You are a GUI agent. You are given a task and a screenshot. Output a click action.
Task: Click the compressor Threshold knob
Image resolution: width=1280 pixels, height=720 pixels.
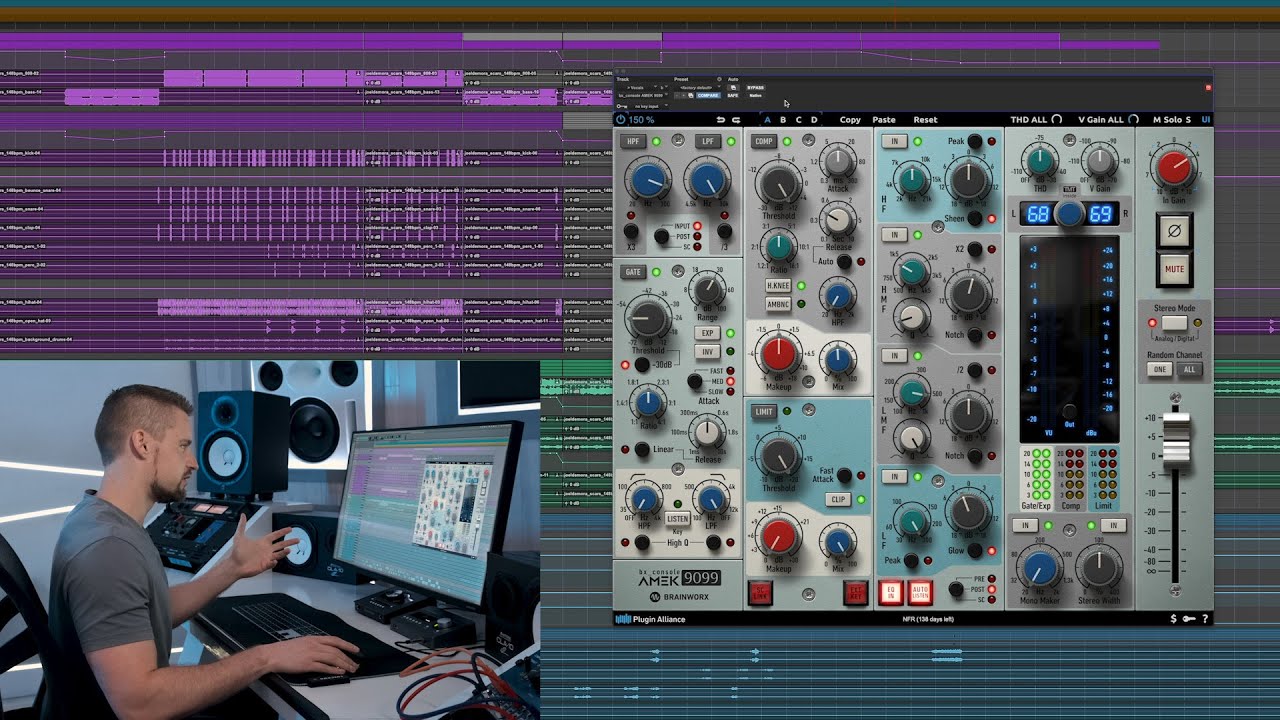point(778,184)
